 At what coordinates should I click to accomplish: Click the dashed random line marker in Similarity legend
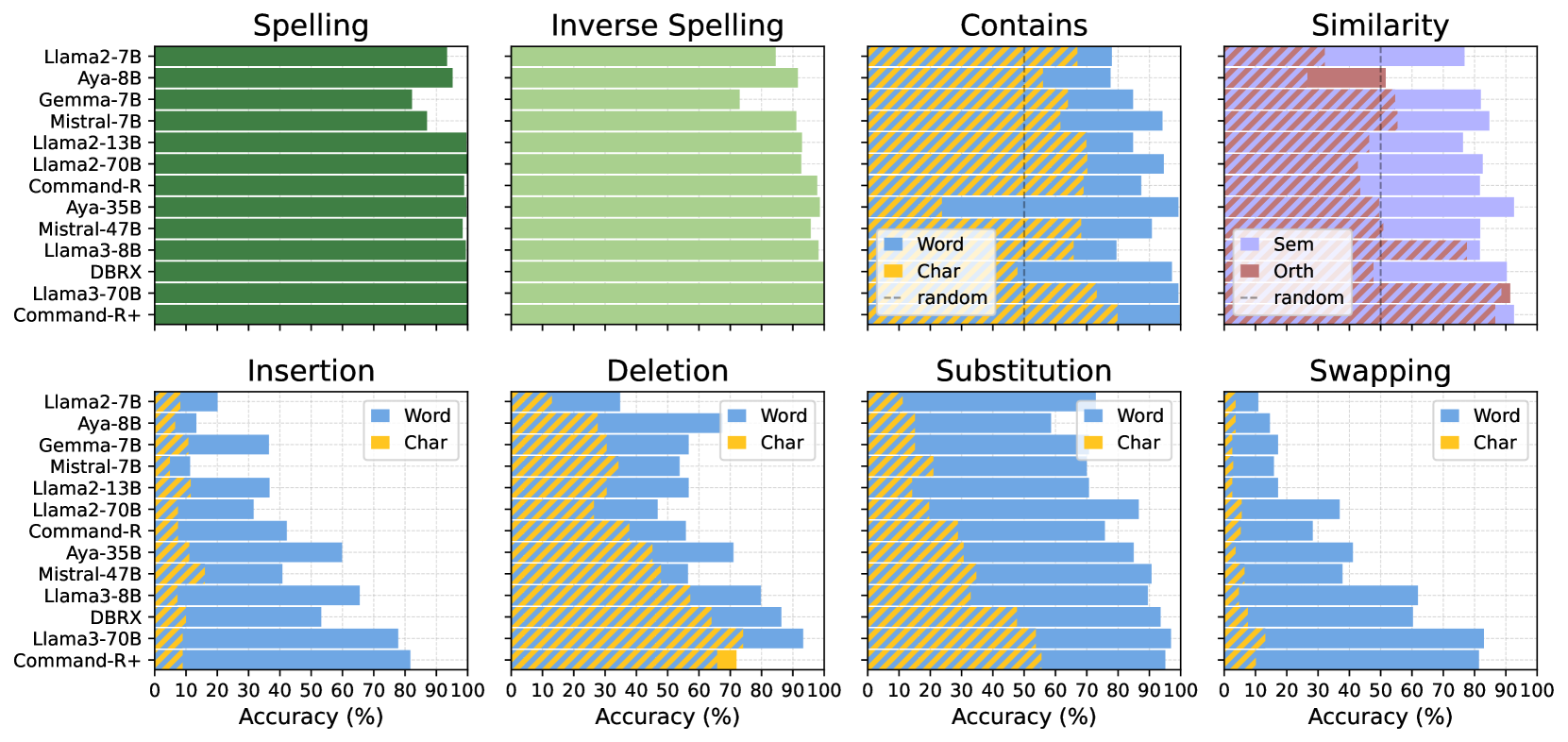1250,298
